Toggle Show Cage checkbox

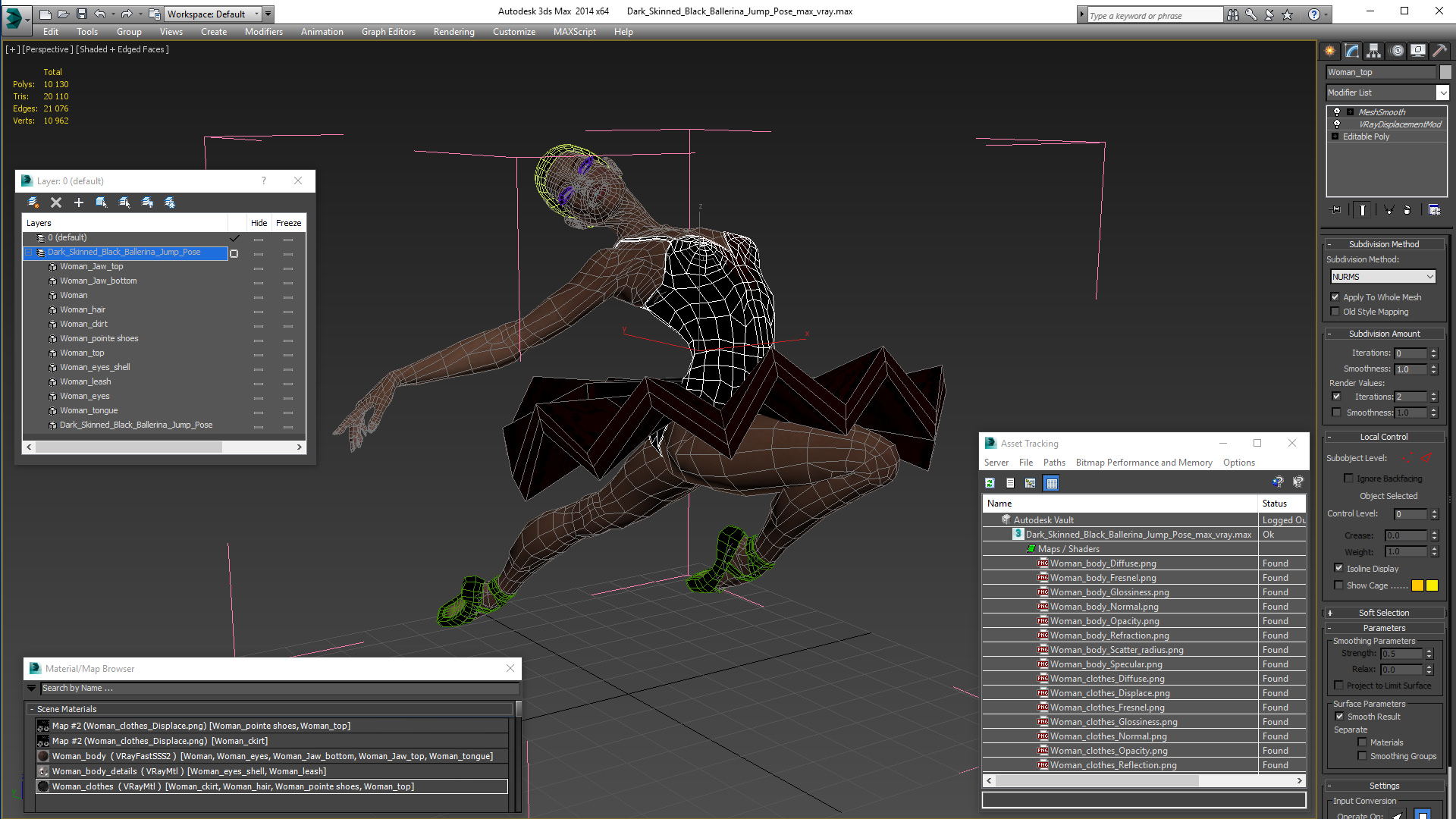click(x=1339, y=585)
